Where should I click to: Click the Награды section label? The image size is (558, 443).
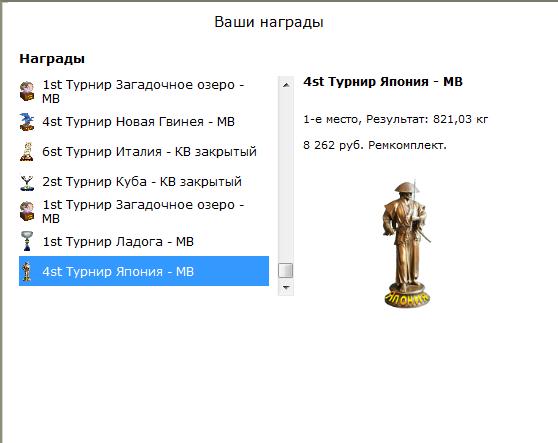pos(52,59)
